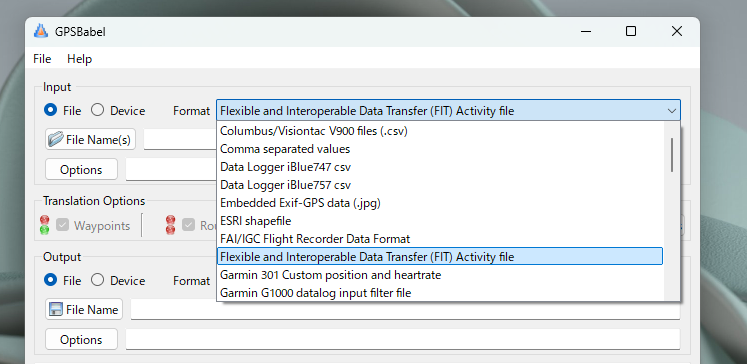Minimize the GPSBabel window

(586, 31)
